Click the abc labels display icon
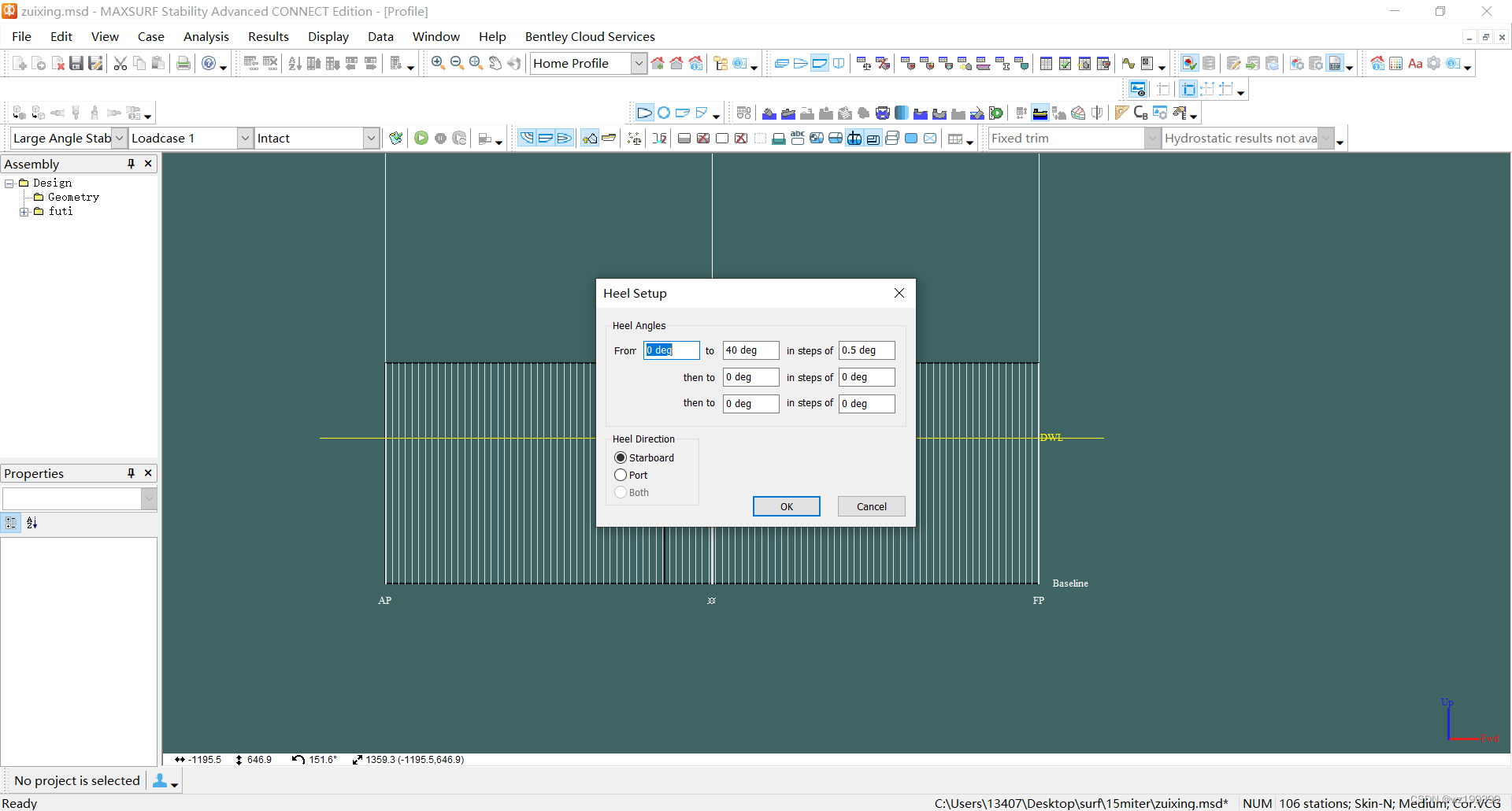 click(798, 139)
